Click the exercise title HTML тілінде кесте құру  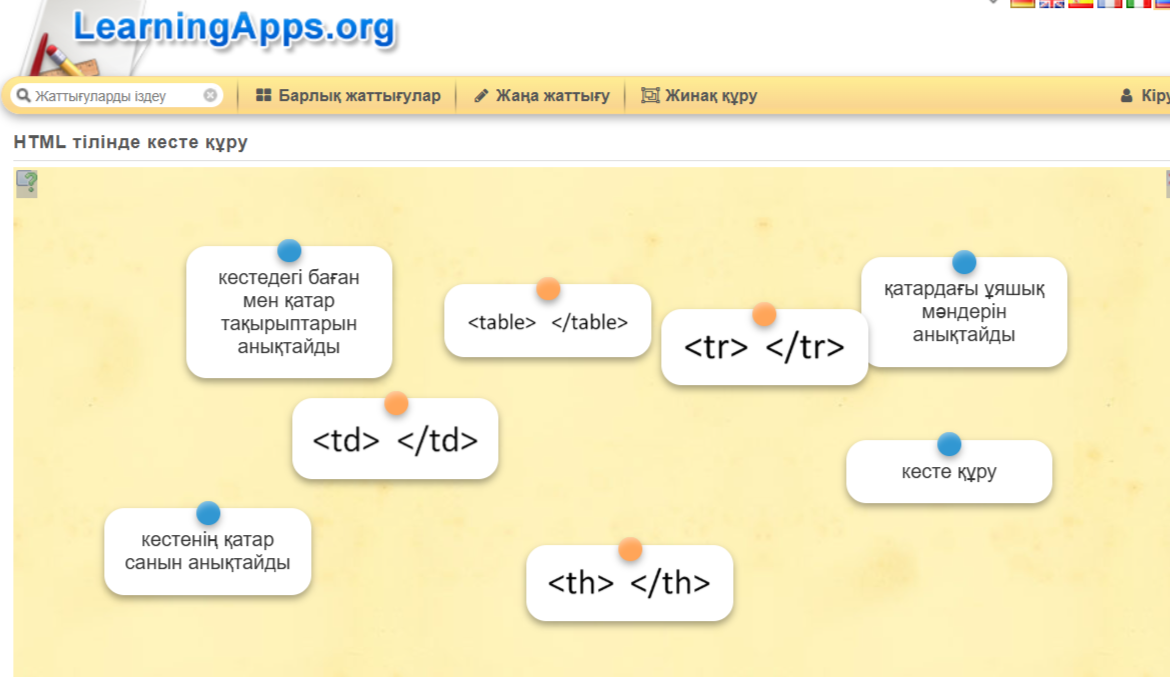tap(131, 142)
